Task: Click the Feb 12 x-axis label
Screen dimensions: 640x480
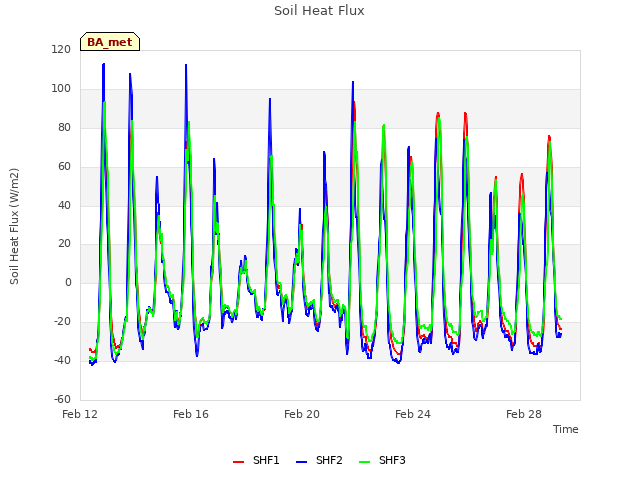Action: tap(80, 414)
